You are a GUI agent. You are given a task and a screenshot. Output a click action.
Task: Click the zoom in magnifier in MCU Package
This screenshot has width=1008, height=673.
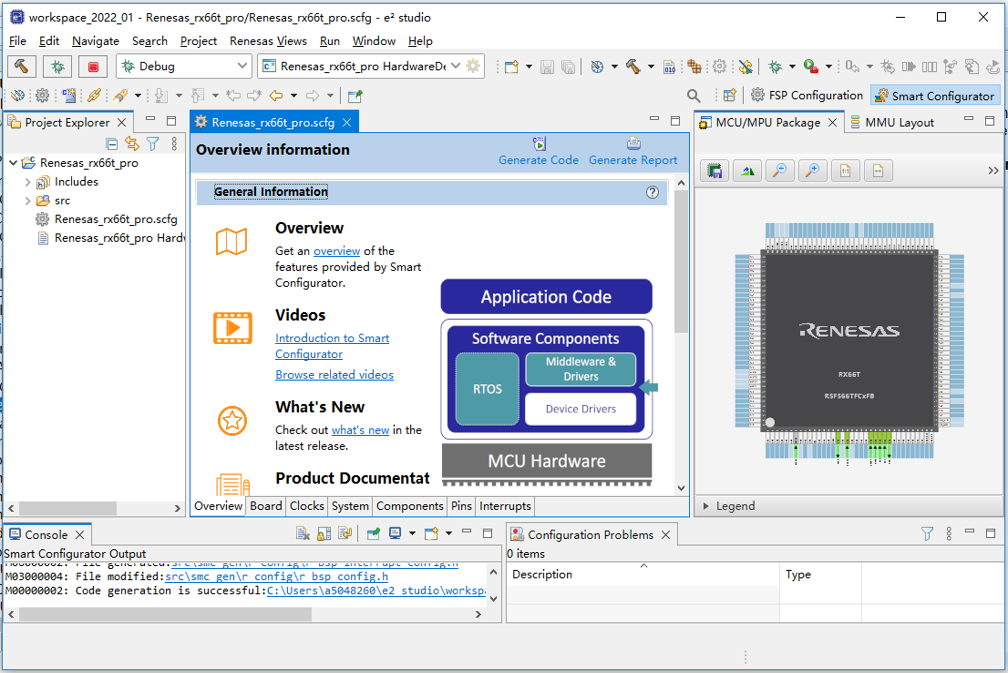(x=813, y=170)
